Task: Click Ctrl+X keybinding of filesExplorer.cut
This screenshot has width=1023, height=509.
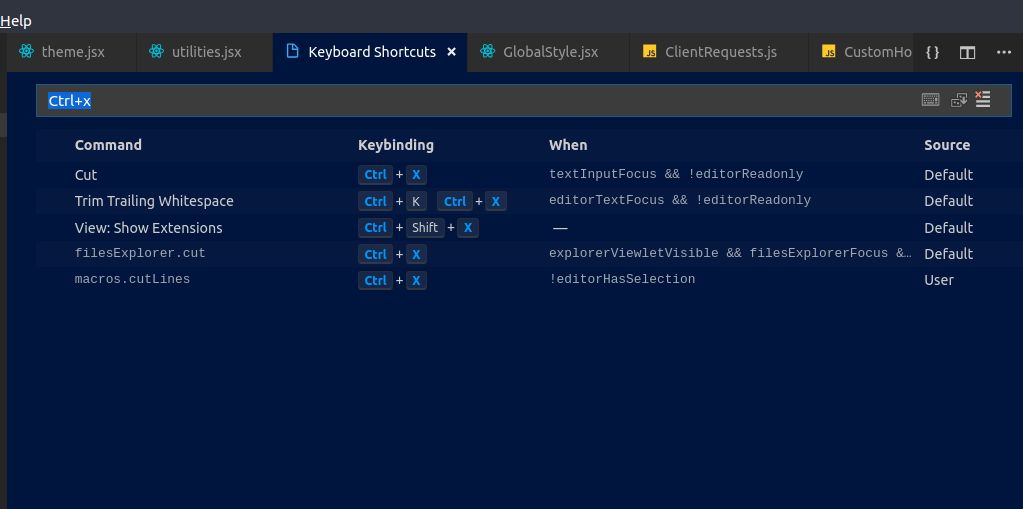Action: 392,254
